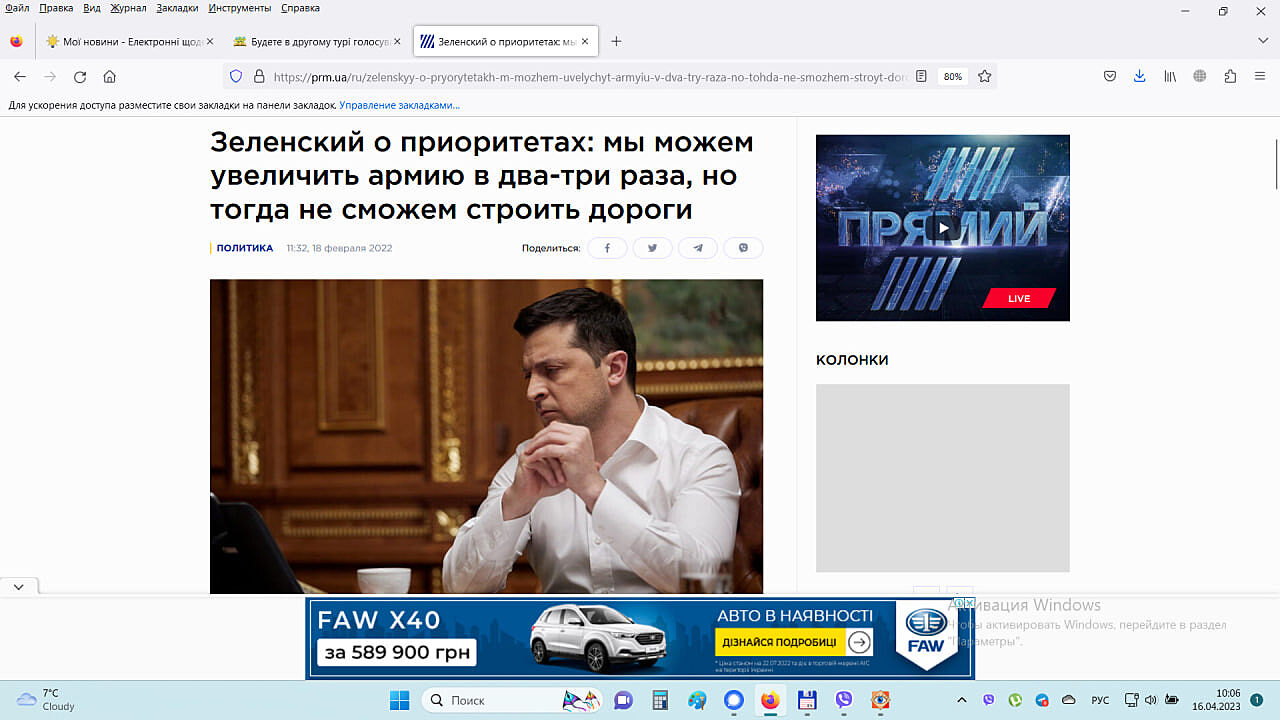This screenshot has width=1280, height=720.
Task: Share article on Facebook
Action: point(607,248)
